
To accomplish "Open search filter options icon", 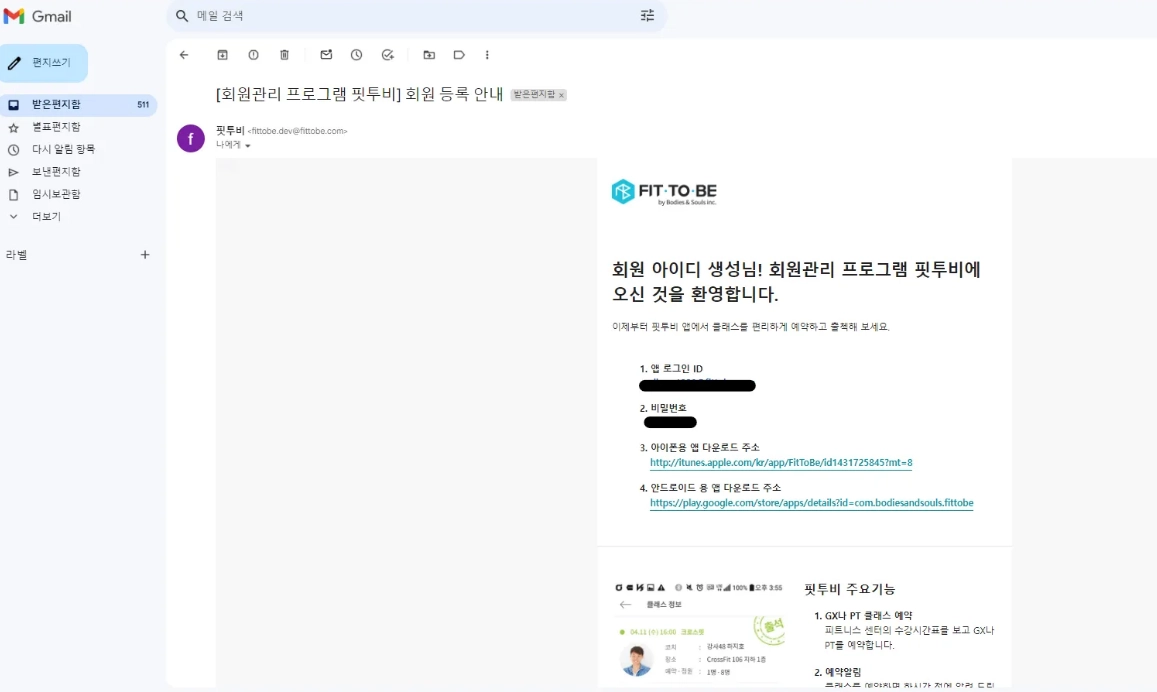I will click(x=647, y=15).
